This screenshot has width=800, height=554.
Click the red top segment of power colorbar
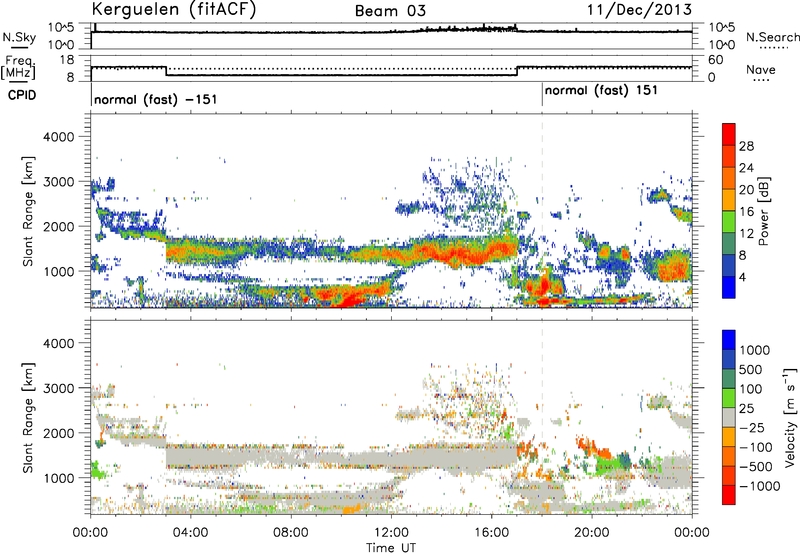point(729,134)
